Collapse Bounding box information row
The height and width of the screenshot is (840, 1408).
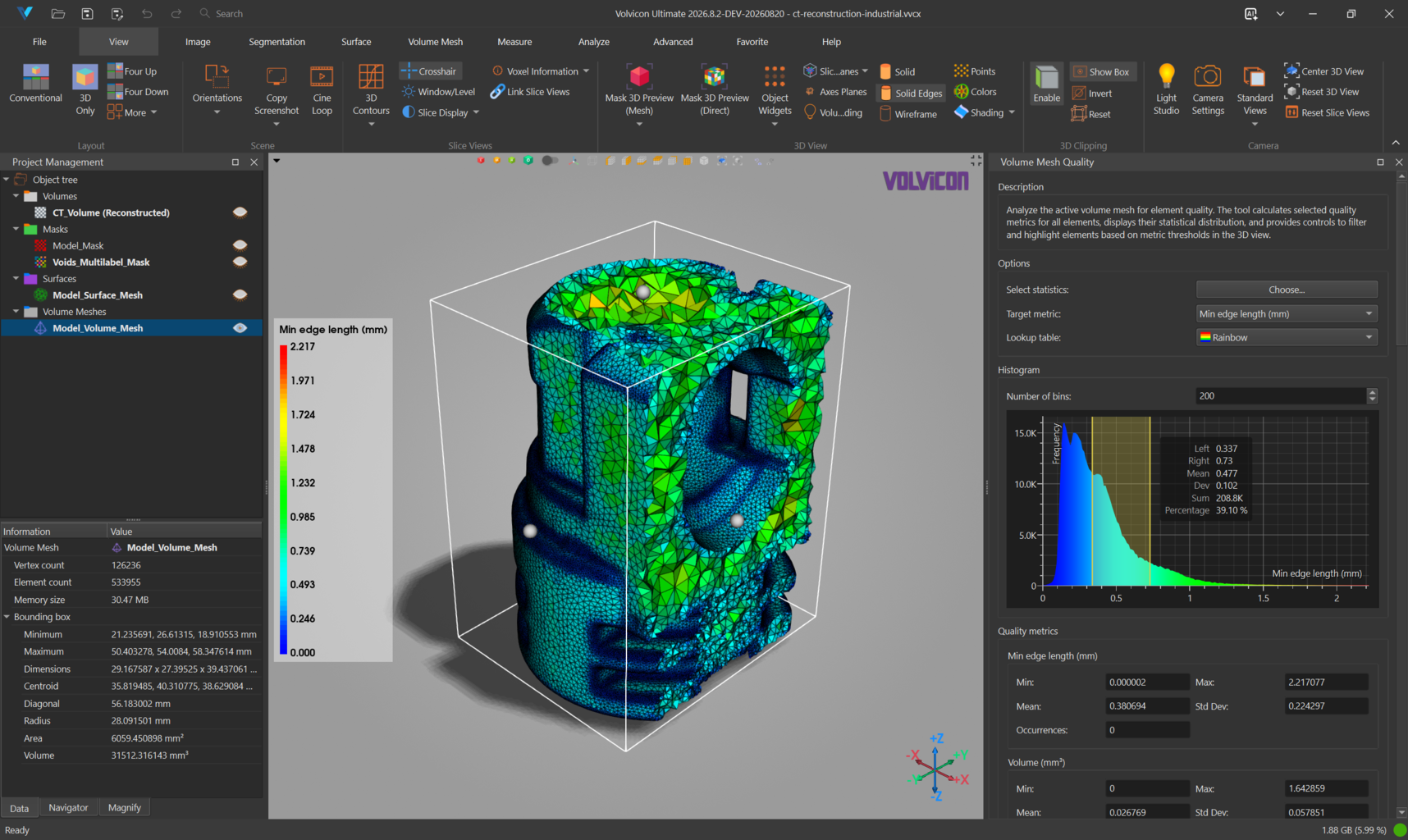click(x=7, y=617)
